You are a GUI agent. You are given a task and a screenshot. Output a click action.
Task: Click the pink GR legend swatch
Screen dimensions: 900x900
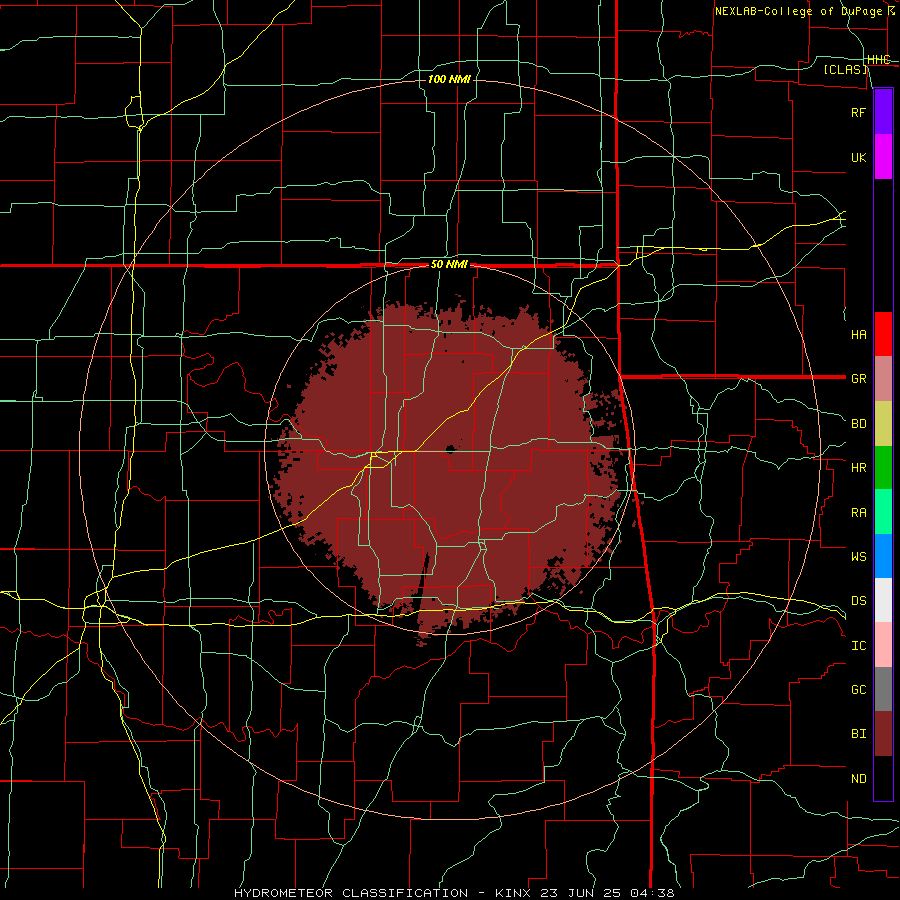[x=883, y=379]
